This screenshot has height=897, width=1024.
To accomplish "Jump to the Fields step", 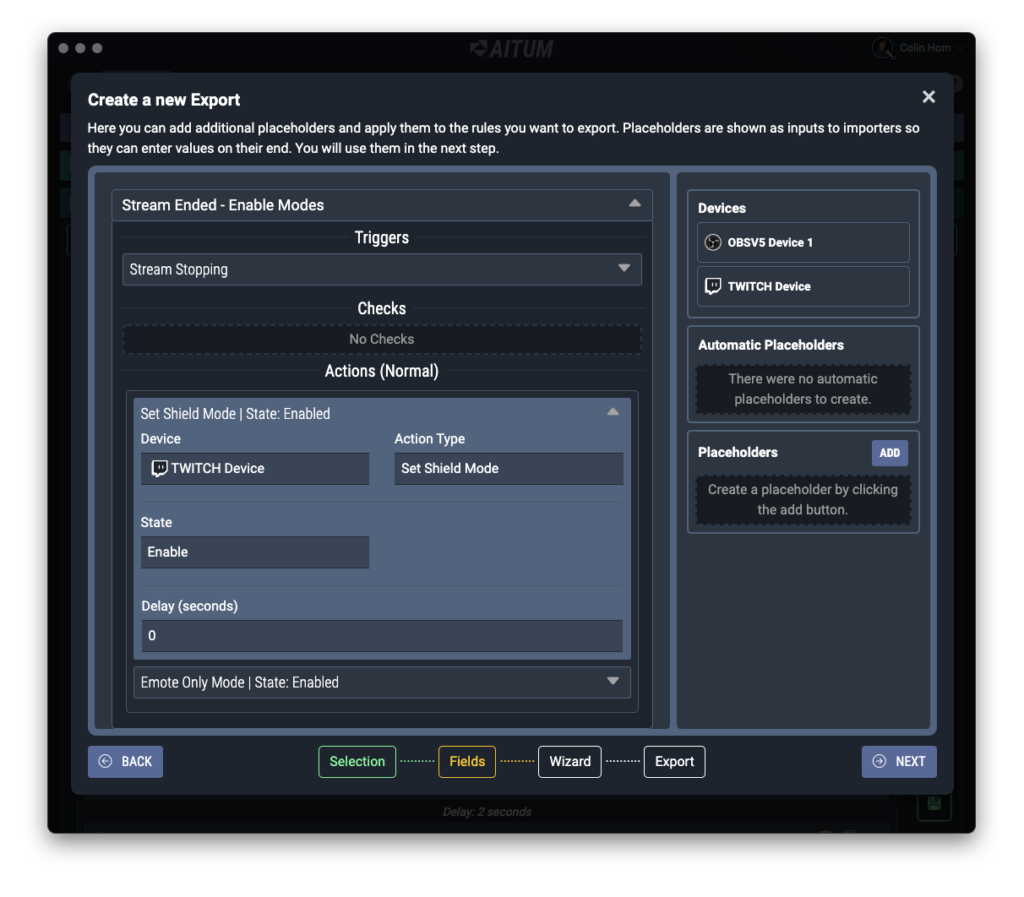I will click(x=467, y=761).
